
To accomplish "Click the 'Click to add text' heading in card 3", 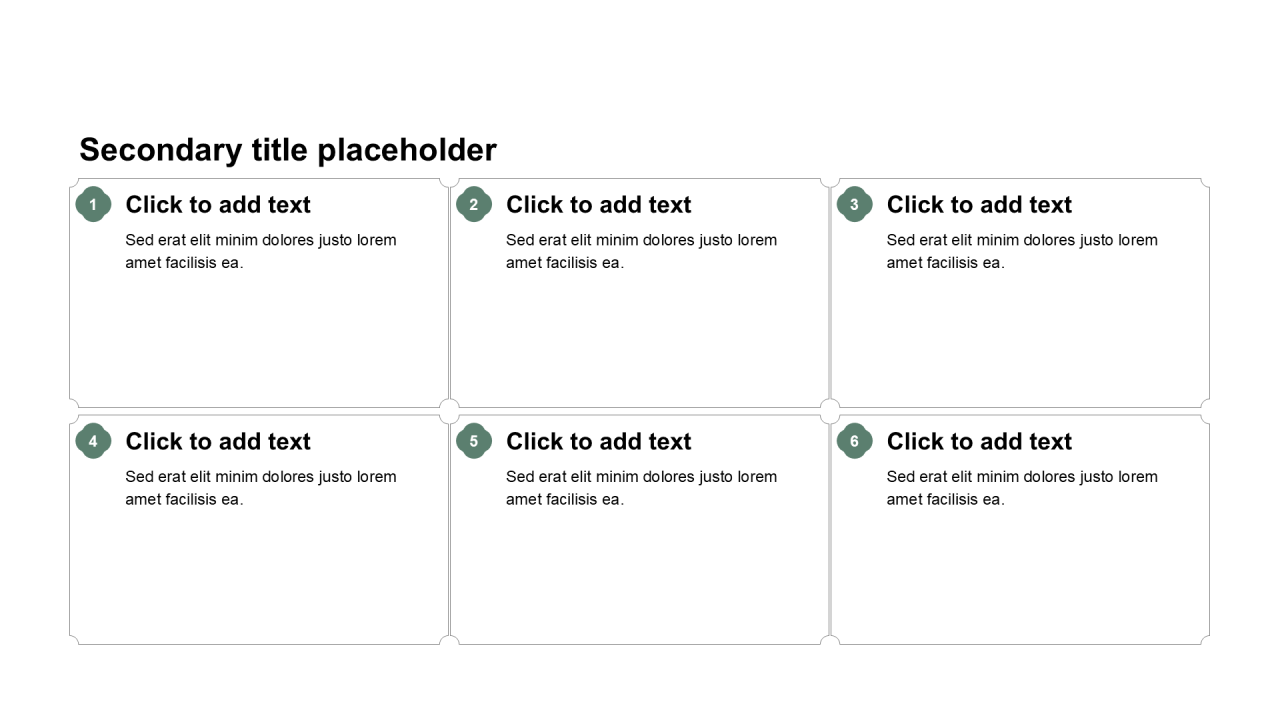I will coord(979,205).
